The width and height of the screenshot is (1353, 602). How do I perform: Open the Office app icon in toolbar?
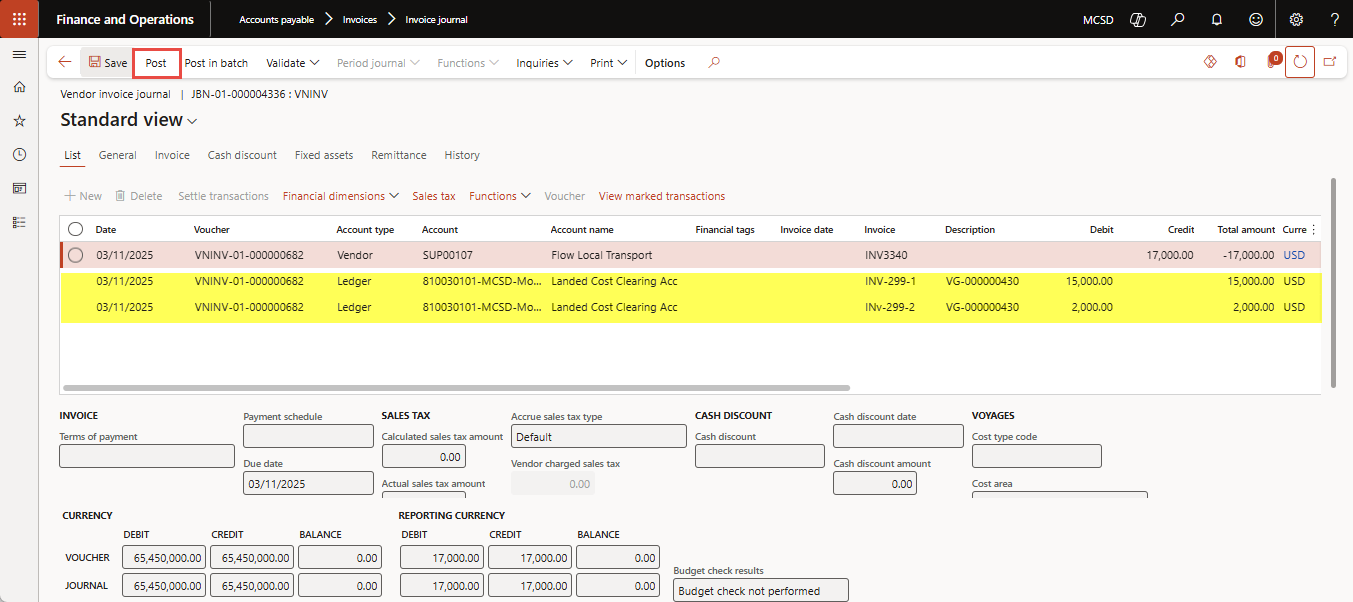click(1240, 62)
